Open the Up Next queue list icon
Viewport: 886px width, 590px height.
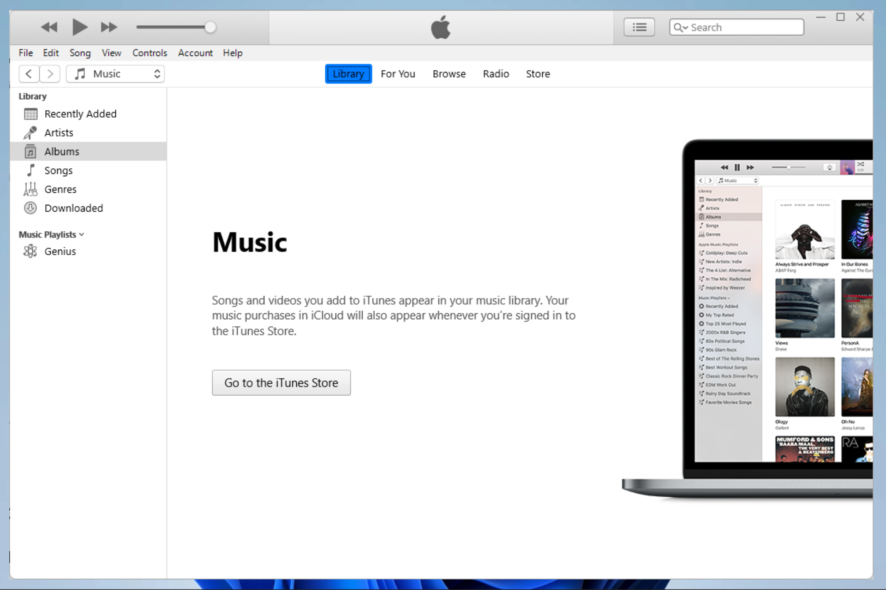pos(639,27)
